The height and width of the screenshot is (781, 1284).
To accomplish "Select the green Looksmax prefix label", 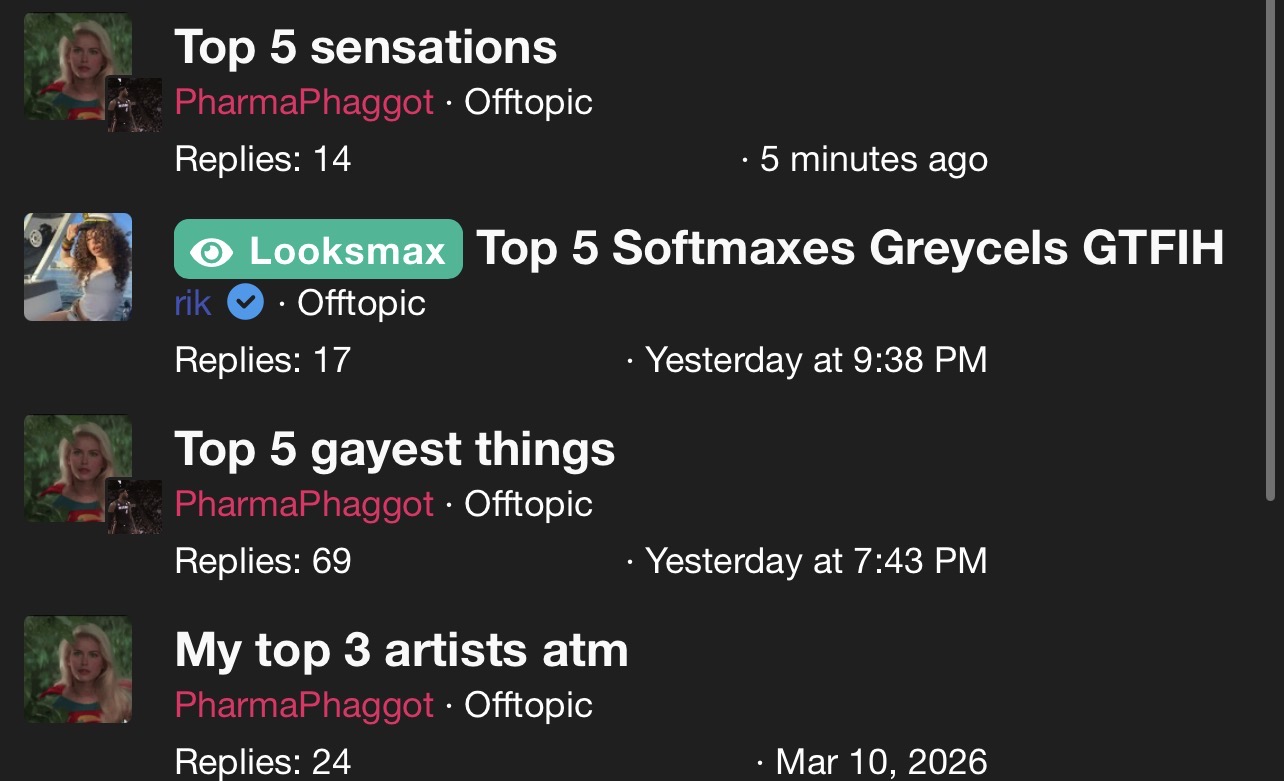I will pyautogui.click(x=318, y=249).
